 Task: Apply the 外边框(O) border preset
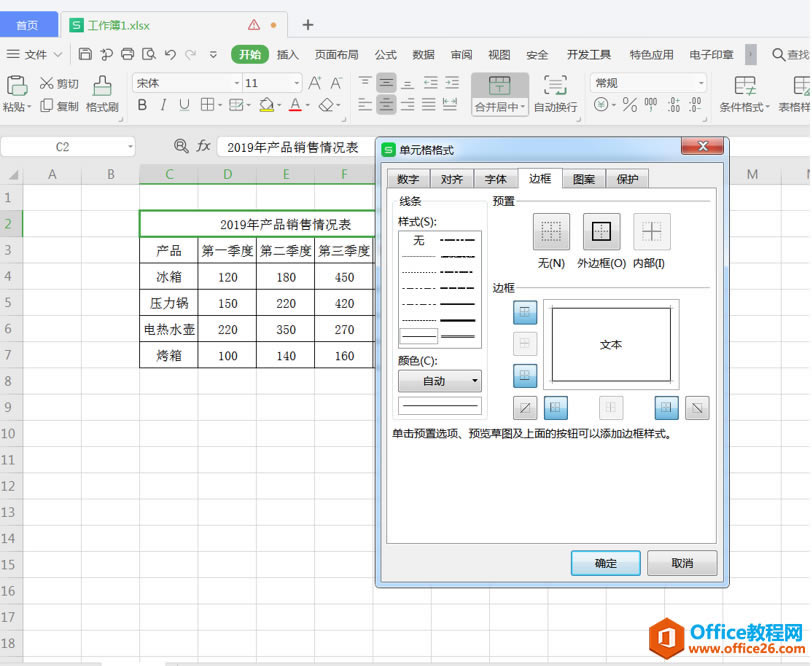(601, 231)
